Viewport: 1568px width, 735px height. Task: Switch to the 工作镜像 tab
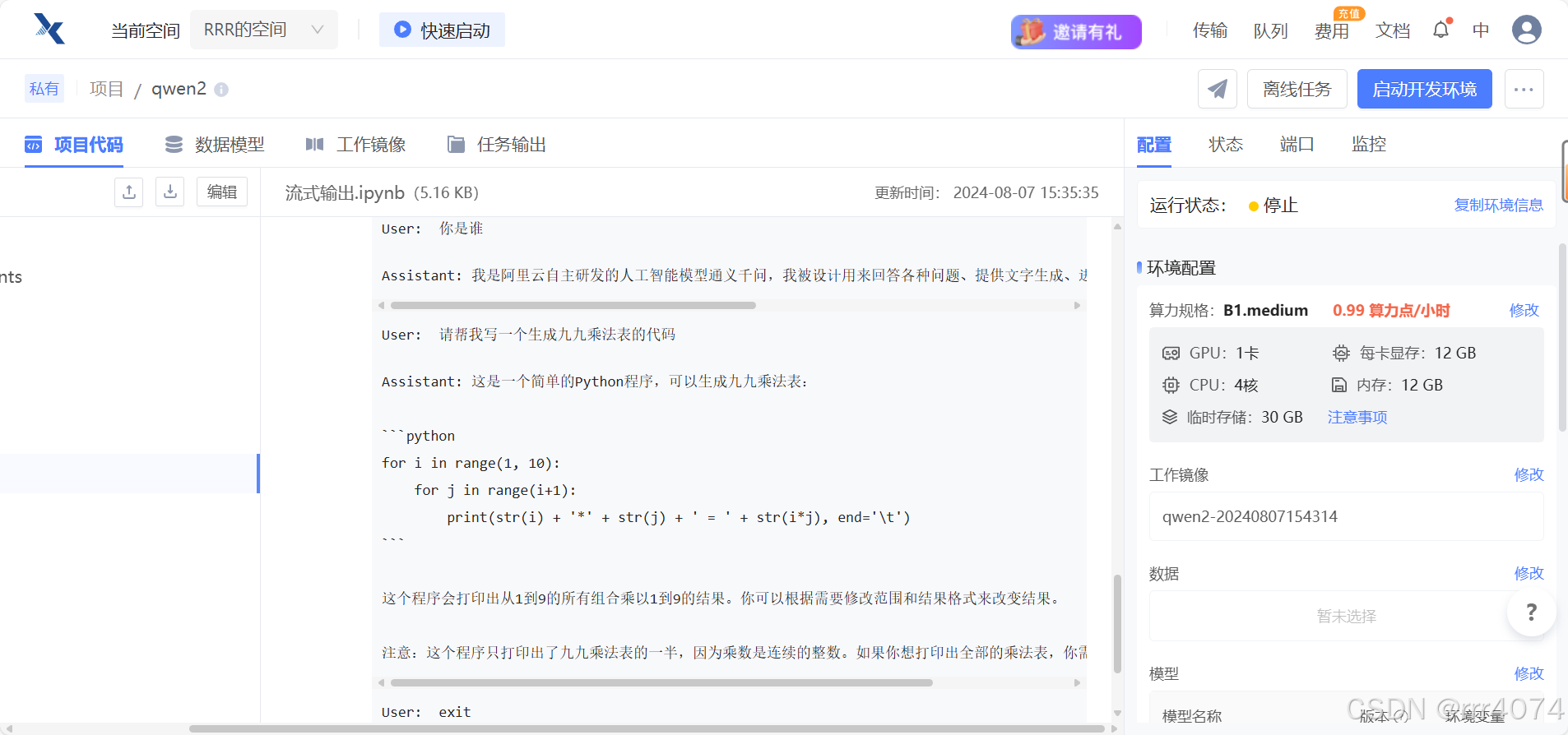click(355, 145)
